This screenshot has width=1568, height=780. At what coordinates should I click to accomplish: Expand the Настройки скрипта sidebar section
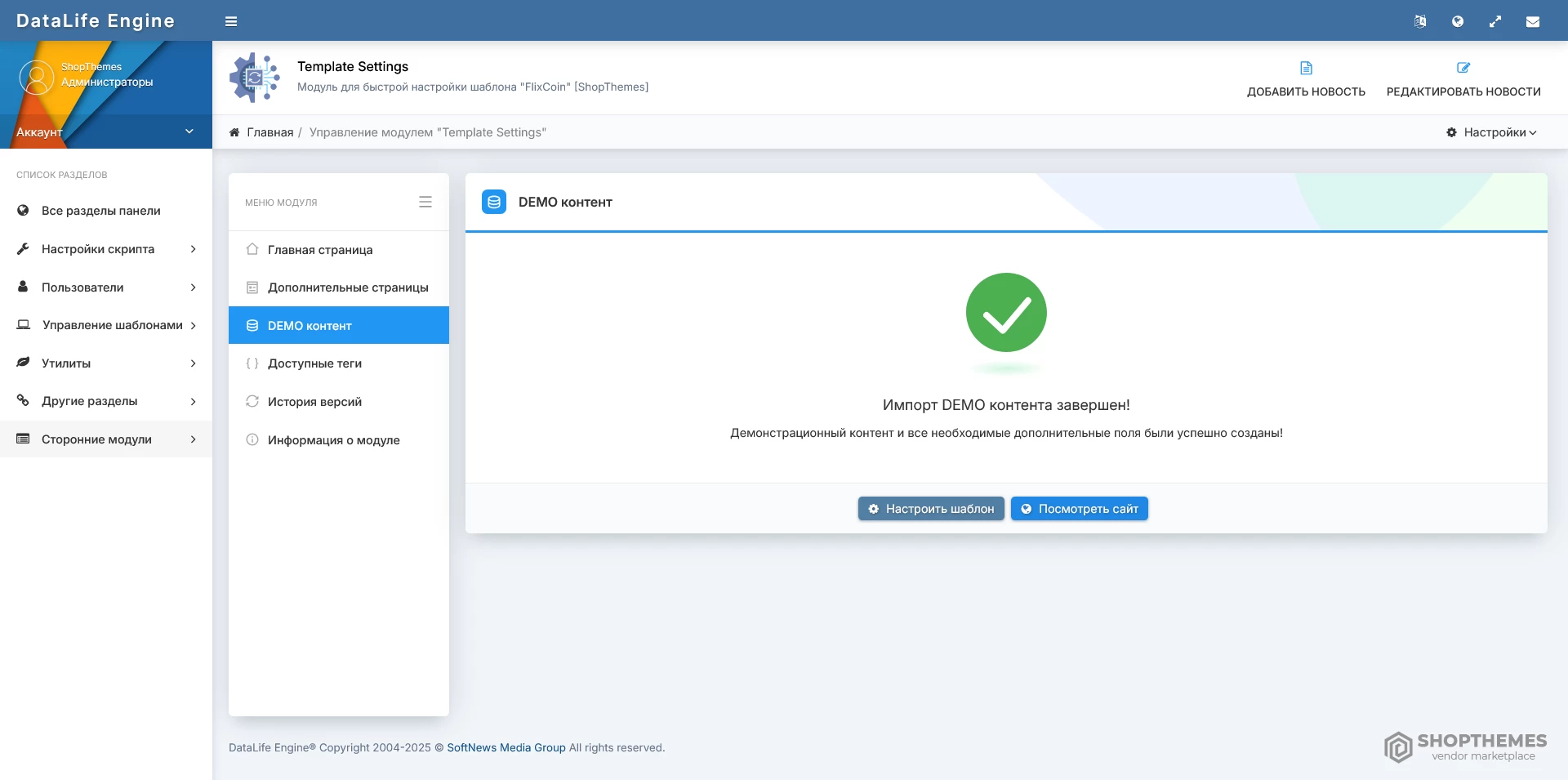click(106, 249)
